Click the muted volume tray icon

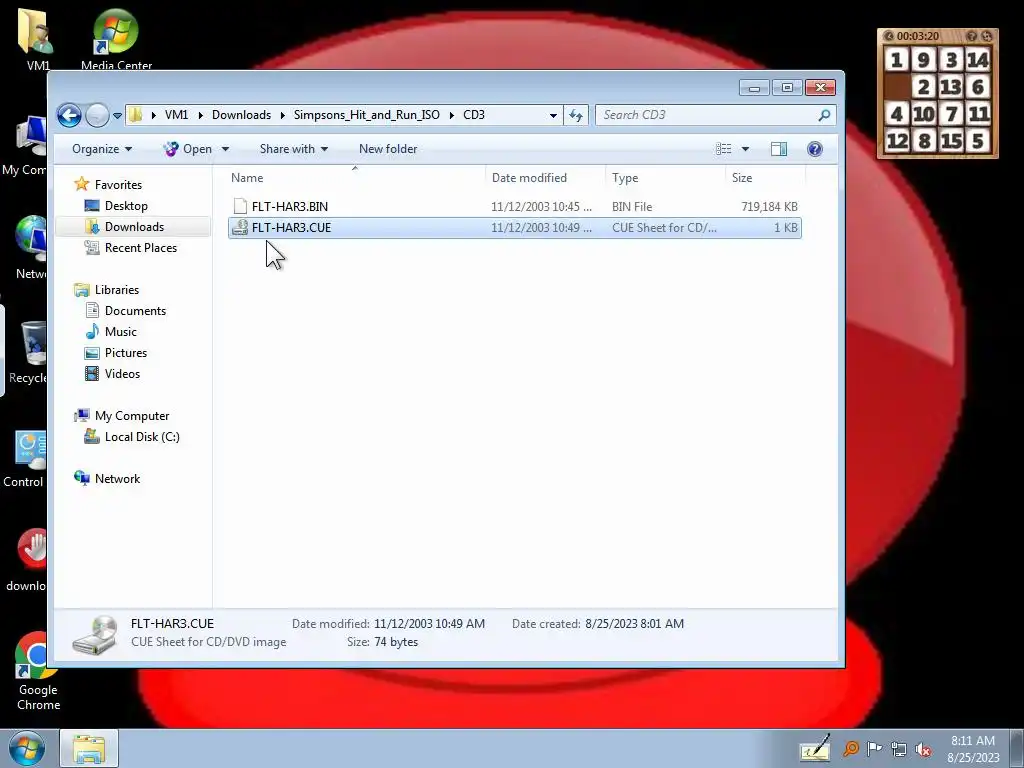click(923, 749)
